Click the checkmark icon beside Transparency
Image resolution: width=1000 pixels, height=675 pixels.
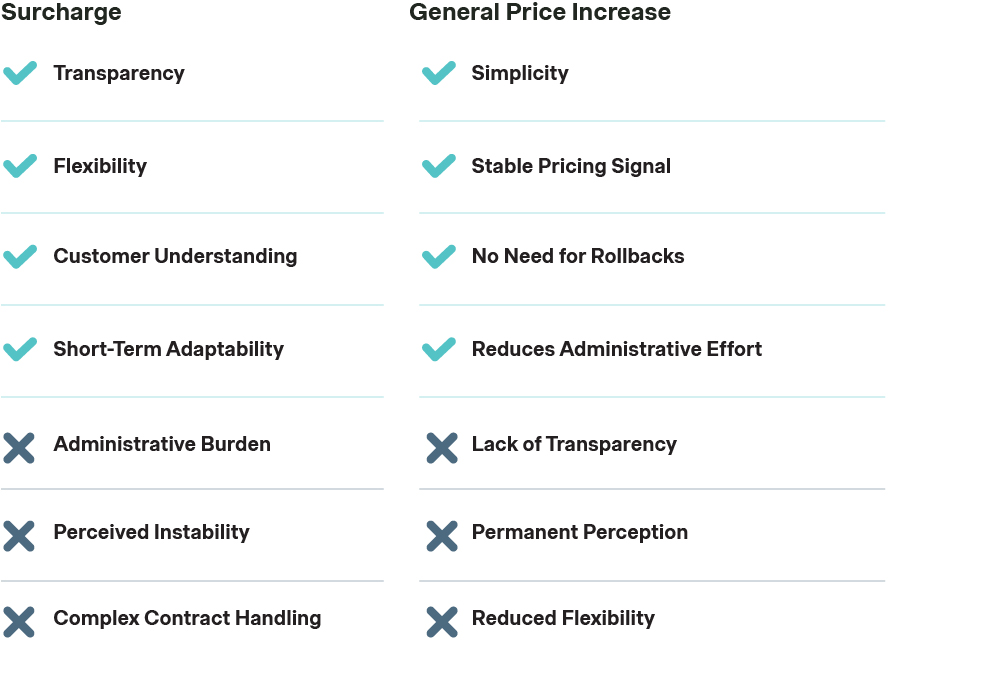click(x=20, y=73)
